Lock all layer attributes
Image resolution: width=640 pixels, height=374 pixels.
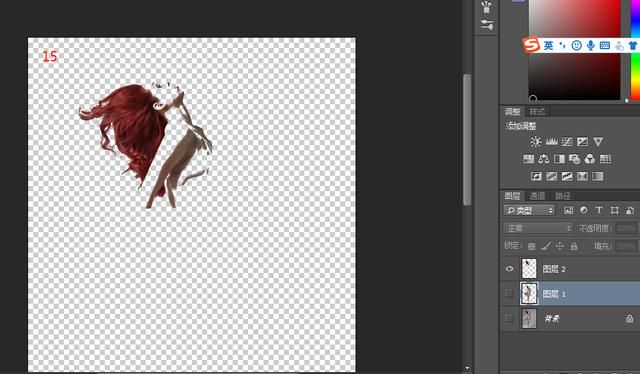click(x=574, y=246)
